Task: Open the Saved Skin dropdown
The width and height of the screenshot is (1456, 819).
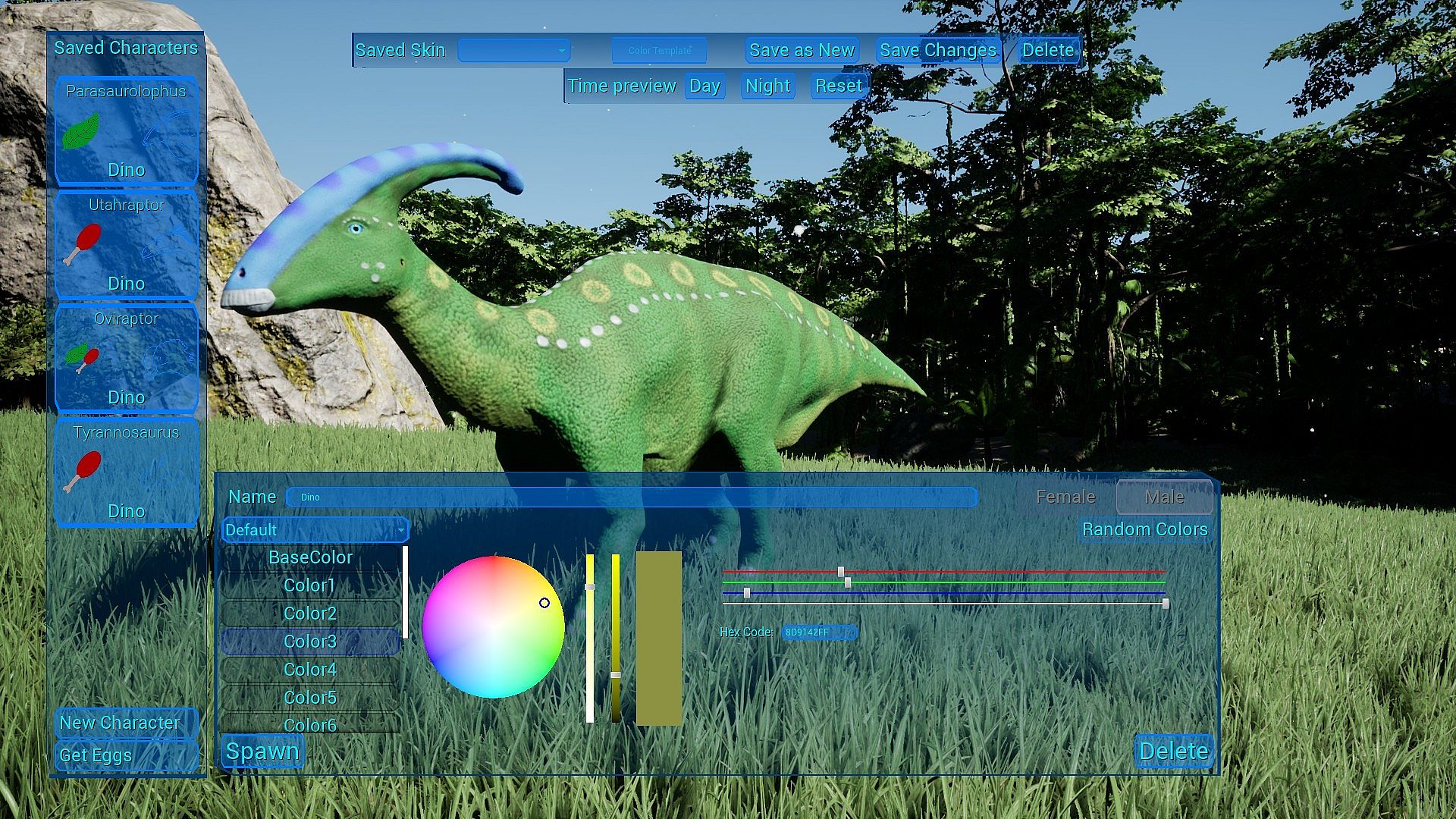Action: [x=513, y=51]
